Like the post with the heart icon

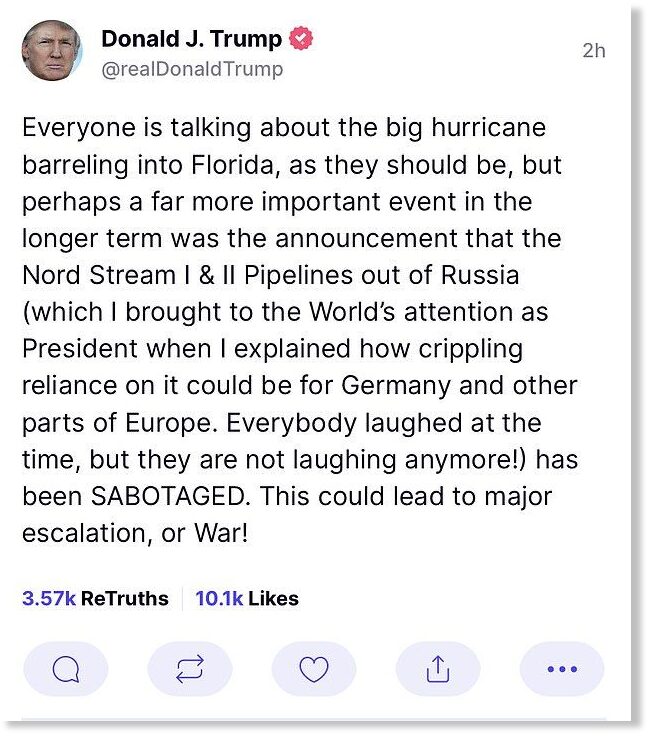coord(314,668)
